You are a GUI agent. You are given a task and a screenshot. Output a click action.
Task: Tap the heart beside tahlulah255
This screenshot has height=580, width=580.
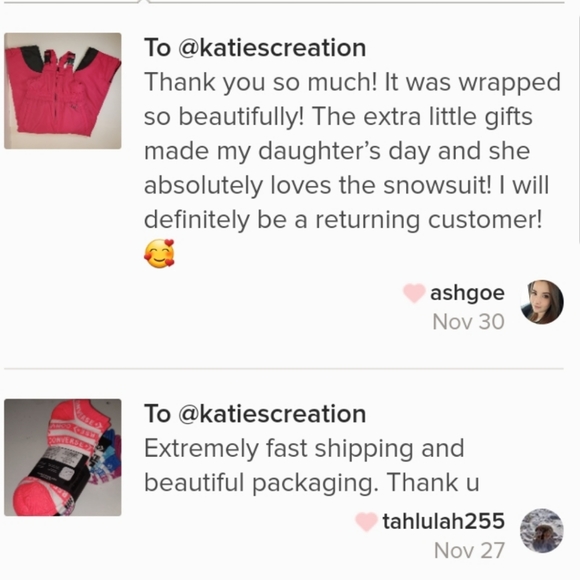click(366, 522)
